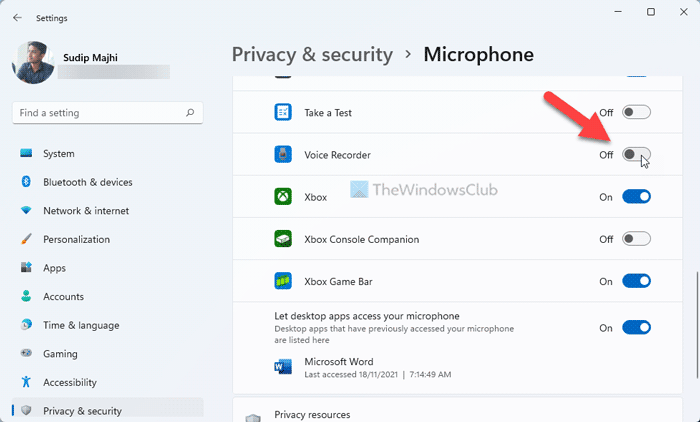Image resolution: width=700 pixels, height=422 pixels.
Task: Turn on Take a Test microphone toggle
Action: coord(636,113)
